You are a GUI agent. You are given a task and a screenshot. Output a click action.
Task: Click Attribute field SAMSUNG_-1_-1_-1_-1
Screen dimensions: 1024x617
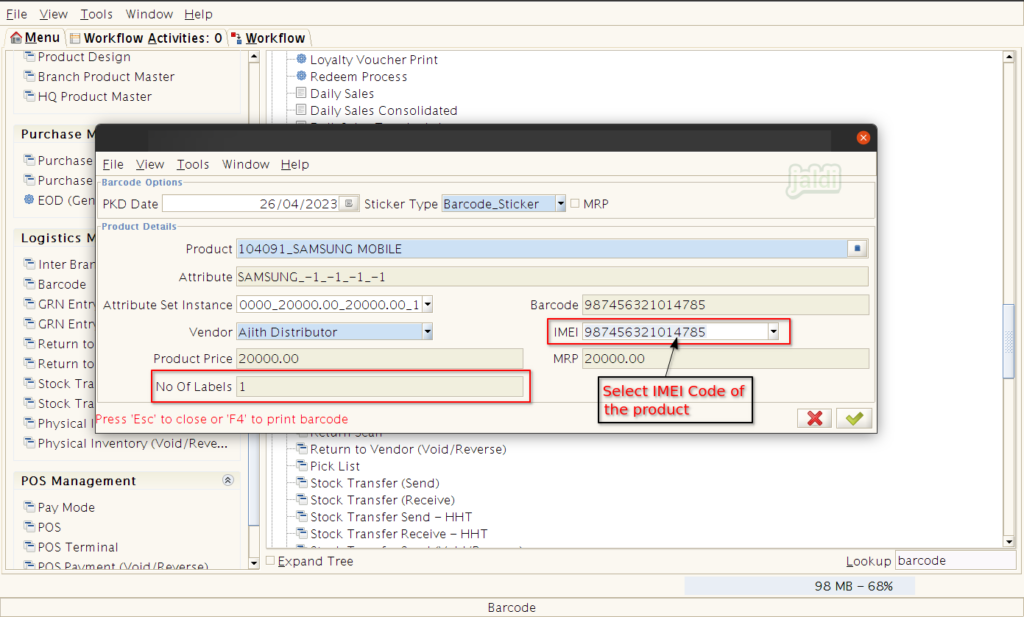(x=552, y=277)
